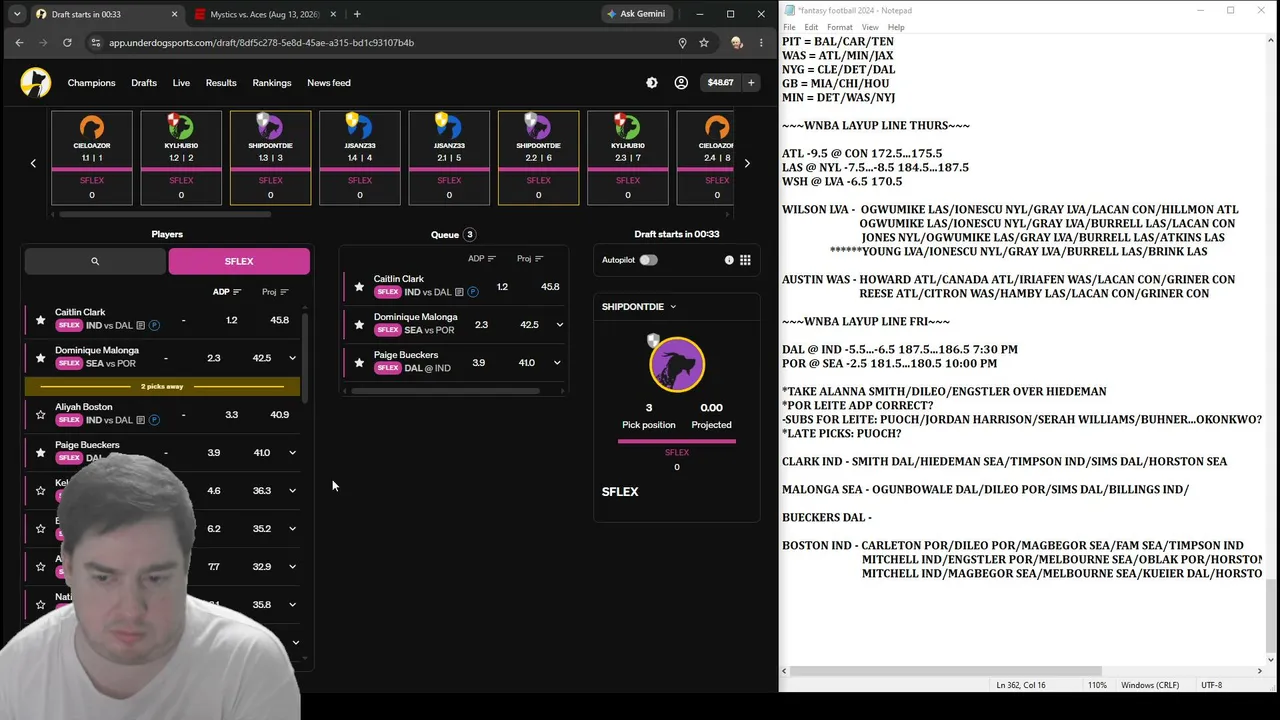Open Notepad Edit menu
This screenshot has width=1280, height=720.
(811, 27)
